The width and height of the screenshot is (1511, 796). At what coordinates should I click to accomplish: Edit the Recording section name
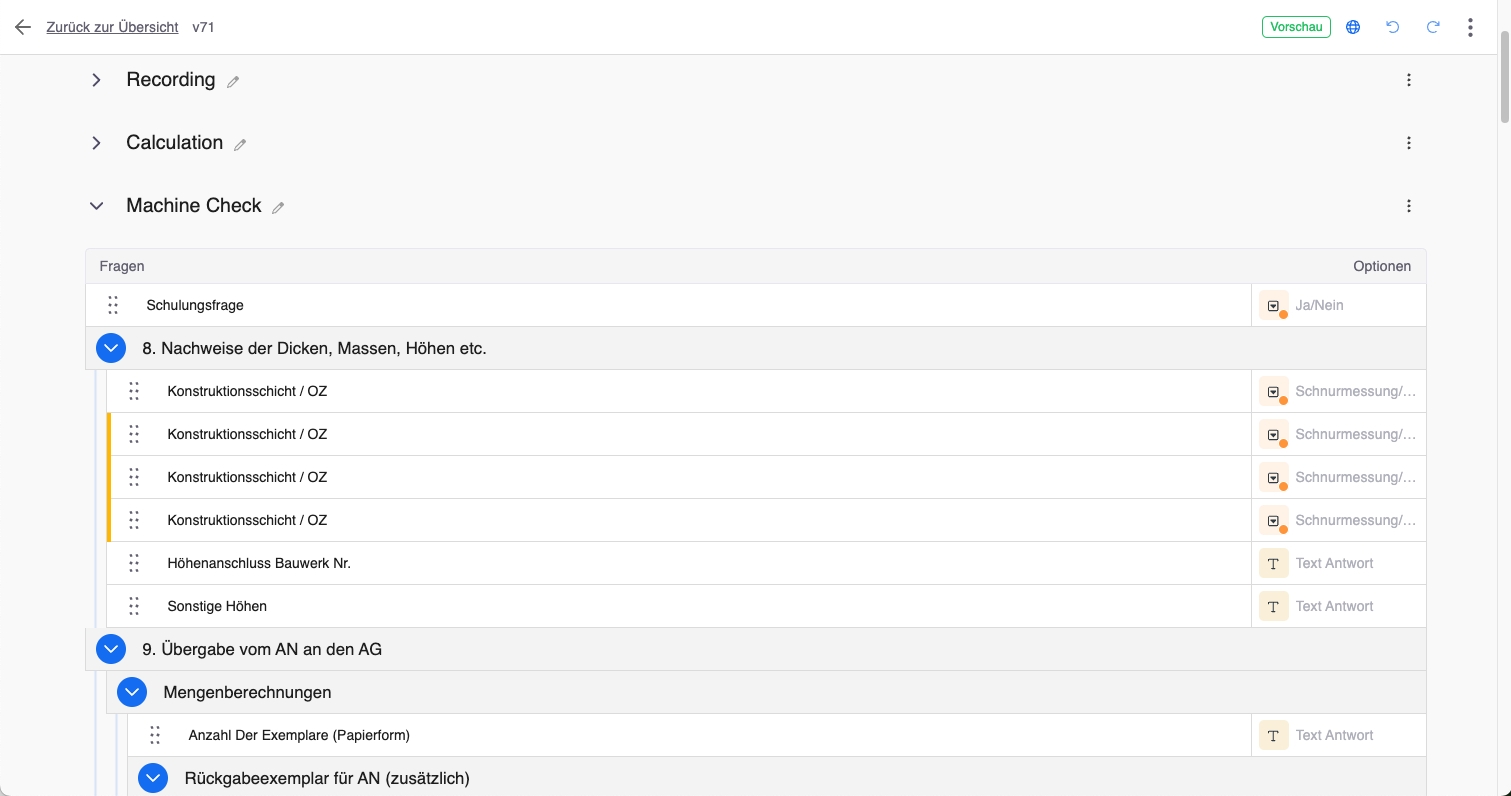[x=233, y=82]
